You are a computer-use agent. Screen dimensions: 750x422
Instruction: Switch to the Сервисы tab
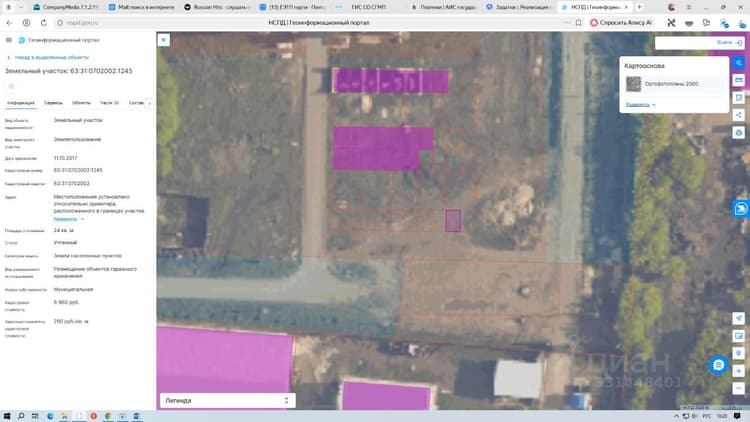click(x=53, y=103)
